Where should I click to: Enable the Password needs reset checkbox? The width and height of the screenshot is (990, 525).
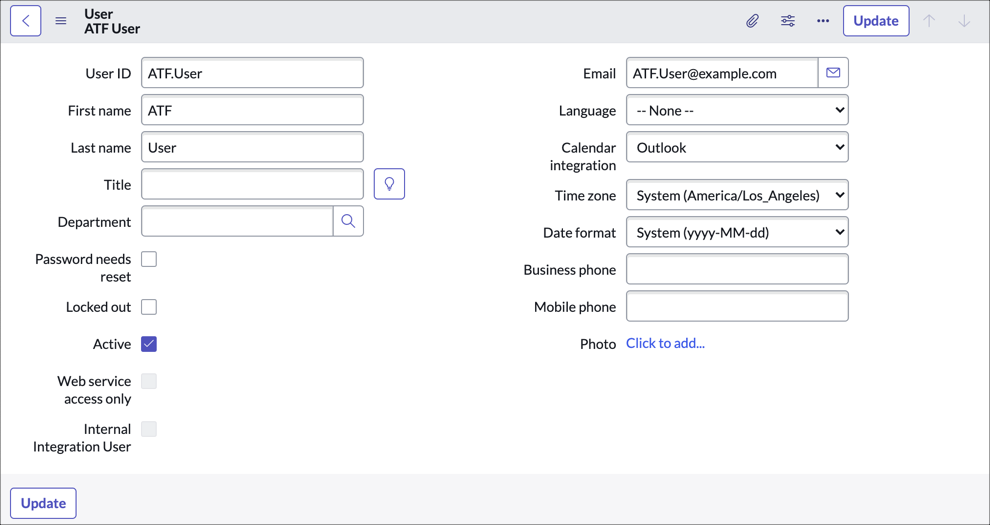[149, 260]
